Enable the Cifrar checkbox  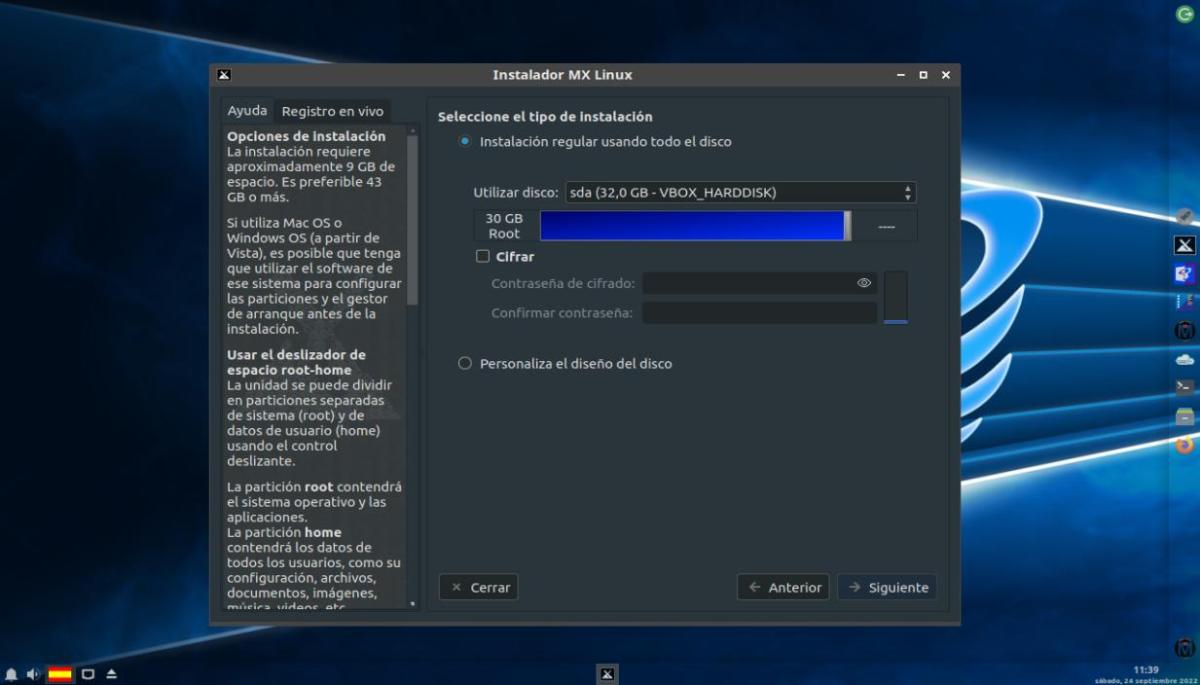(483, 257)
